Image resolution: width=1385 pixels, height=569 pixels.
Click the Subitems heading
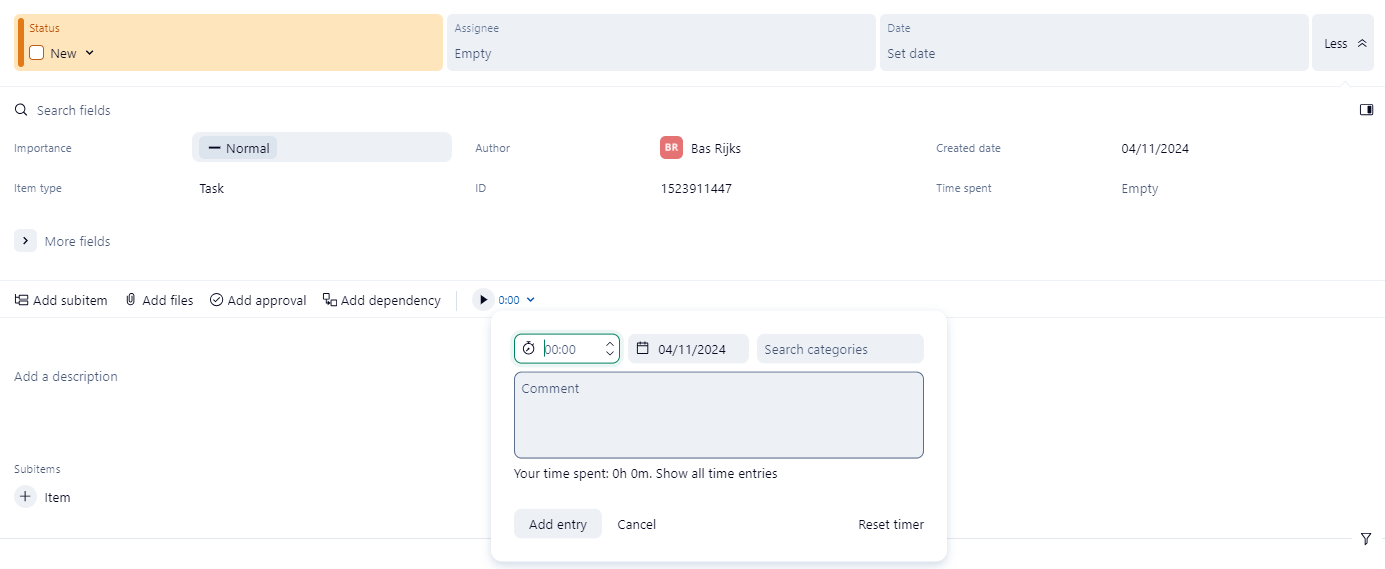point(37,469)
